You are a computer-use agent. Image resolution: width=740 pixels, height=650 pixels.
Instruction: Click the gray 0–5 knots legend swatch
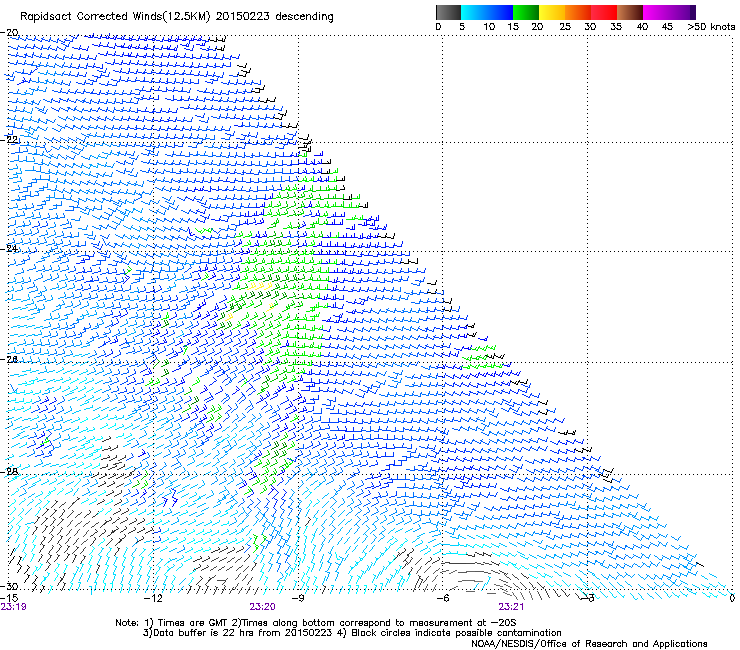click(x=448, y=13)
